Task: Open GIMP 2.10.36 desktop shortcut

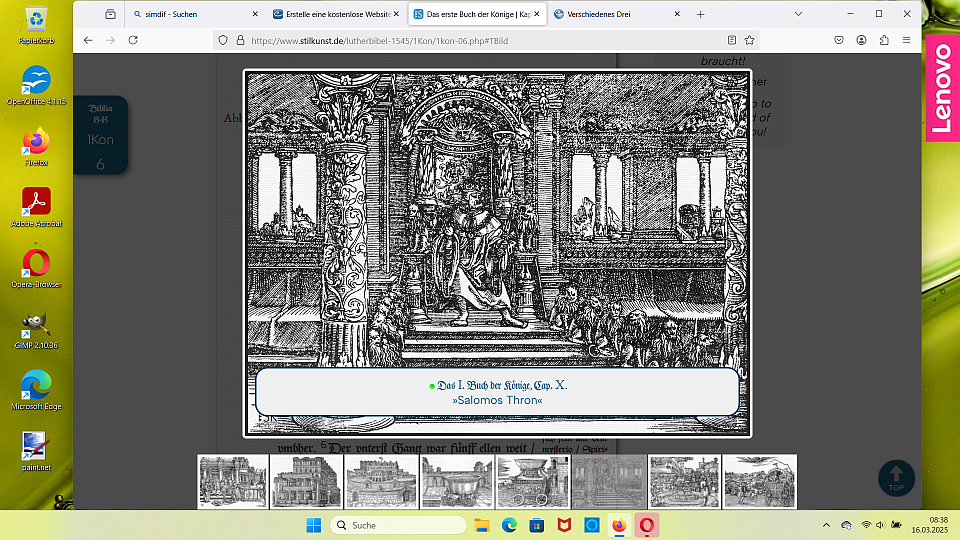Action: click(36, 330)
